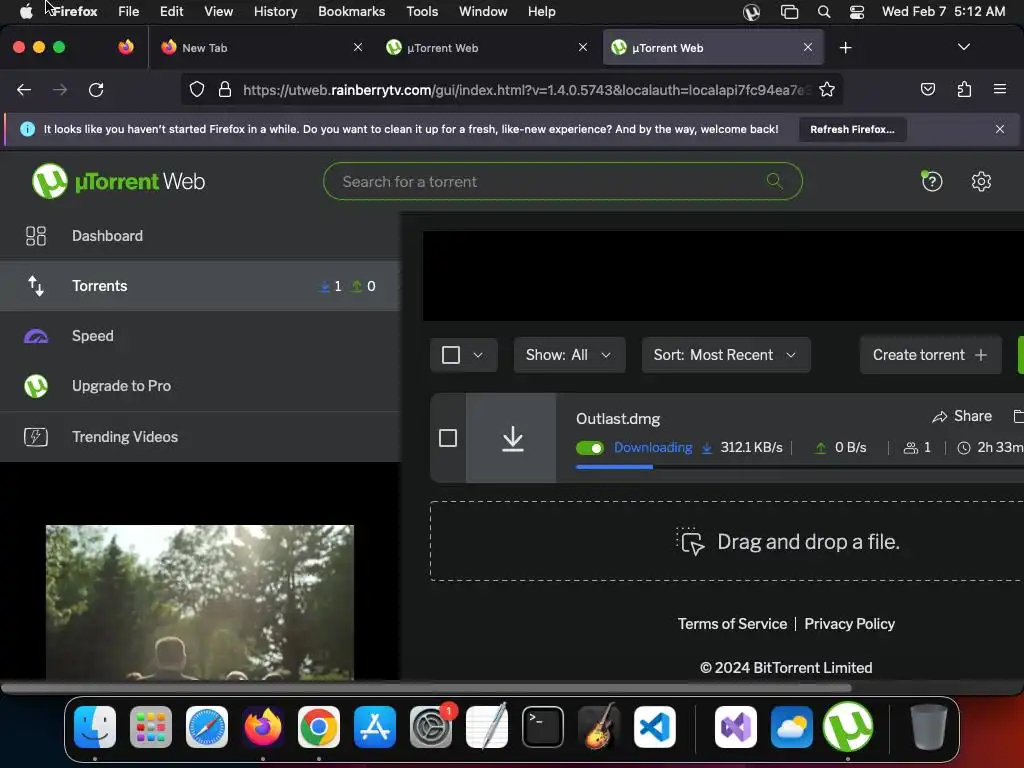This screenshot has height=768, width=1024.
Task: Open the list all tabs chevron
Action: [x=963, y=47]
